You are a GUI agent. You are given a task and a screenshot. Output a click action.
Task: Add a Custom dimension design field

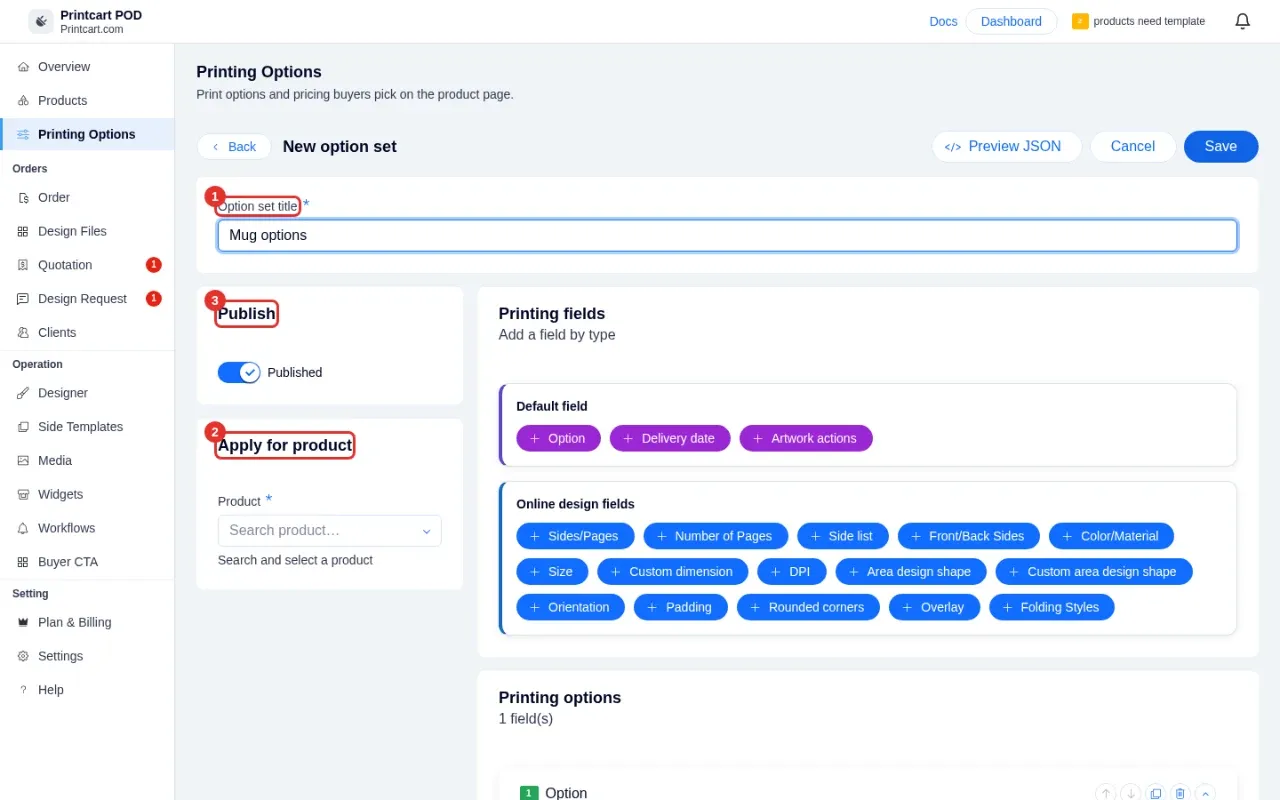click(673, 572)
